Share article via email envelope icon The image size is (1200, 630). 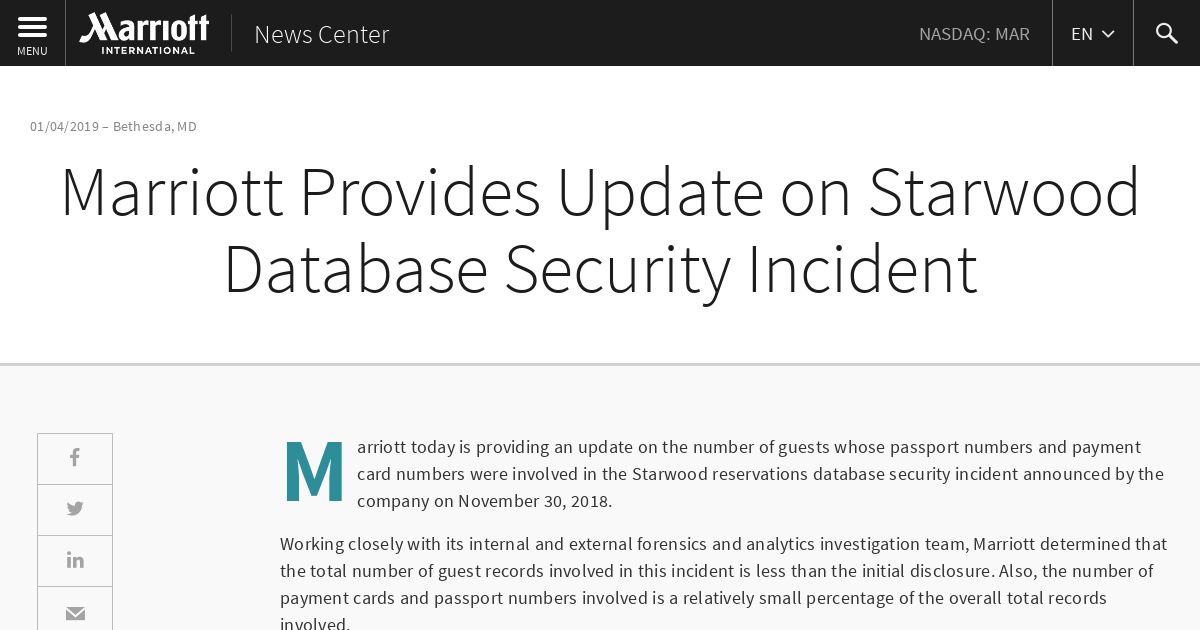pos(75,611)
